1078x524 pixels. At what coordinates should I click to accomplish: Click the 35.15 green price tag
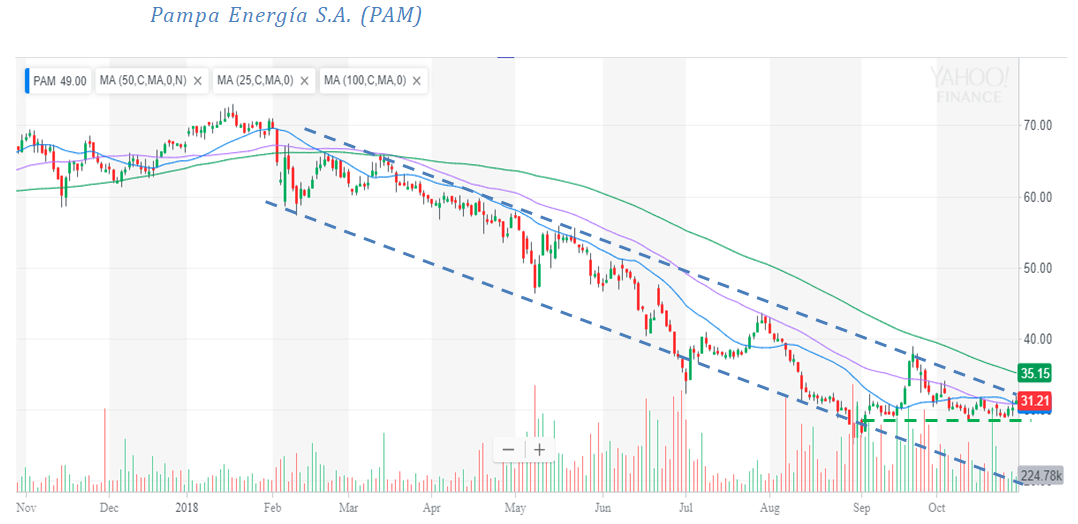click(1035, 374)
